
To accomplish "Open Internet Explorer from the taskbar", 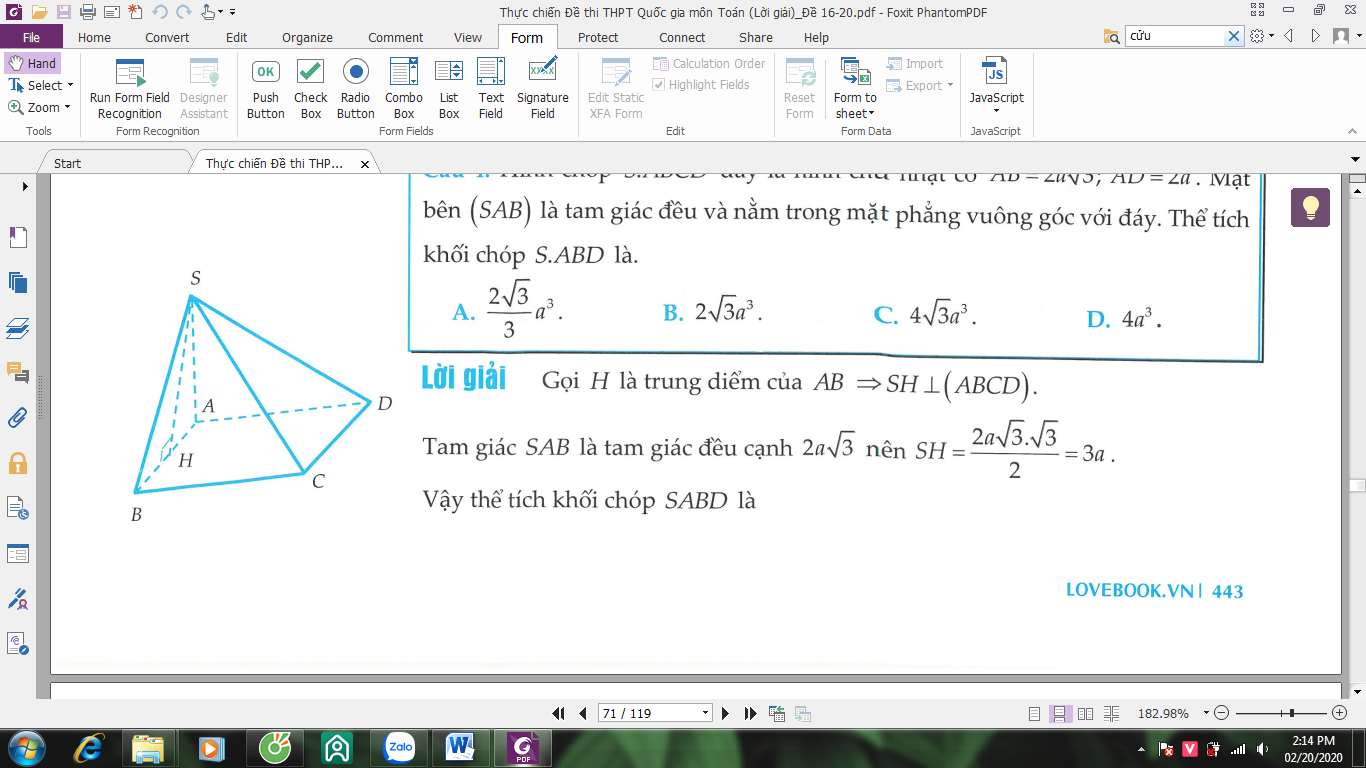I will pyautogui.click(x=88, y=747).
